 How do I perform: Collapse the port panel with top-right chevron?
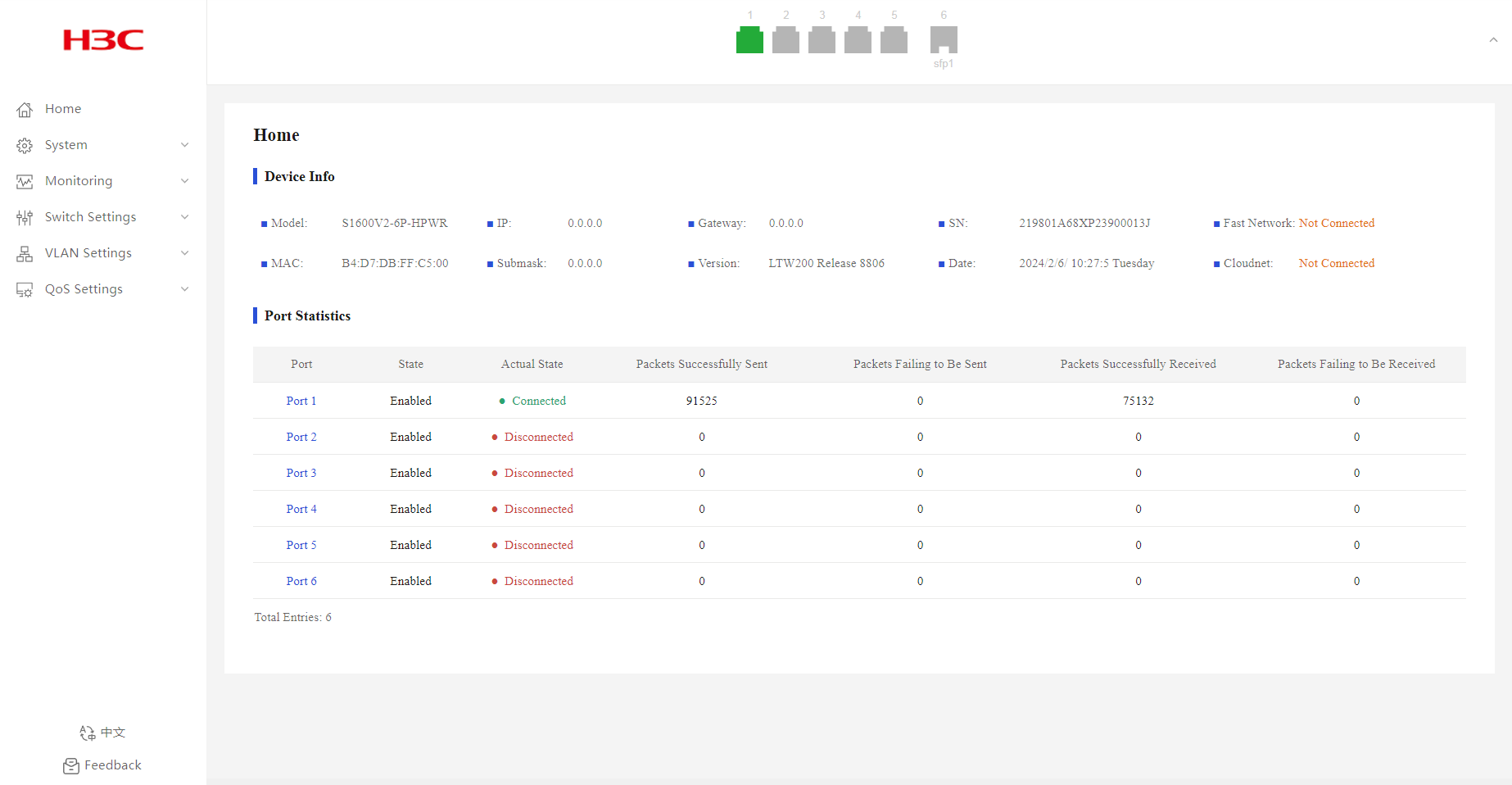tap(1493, 39)
